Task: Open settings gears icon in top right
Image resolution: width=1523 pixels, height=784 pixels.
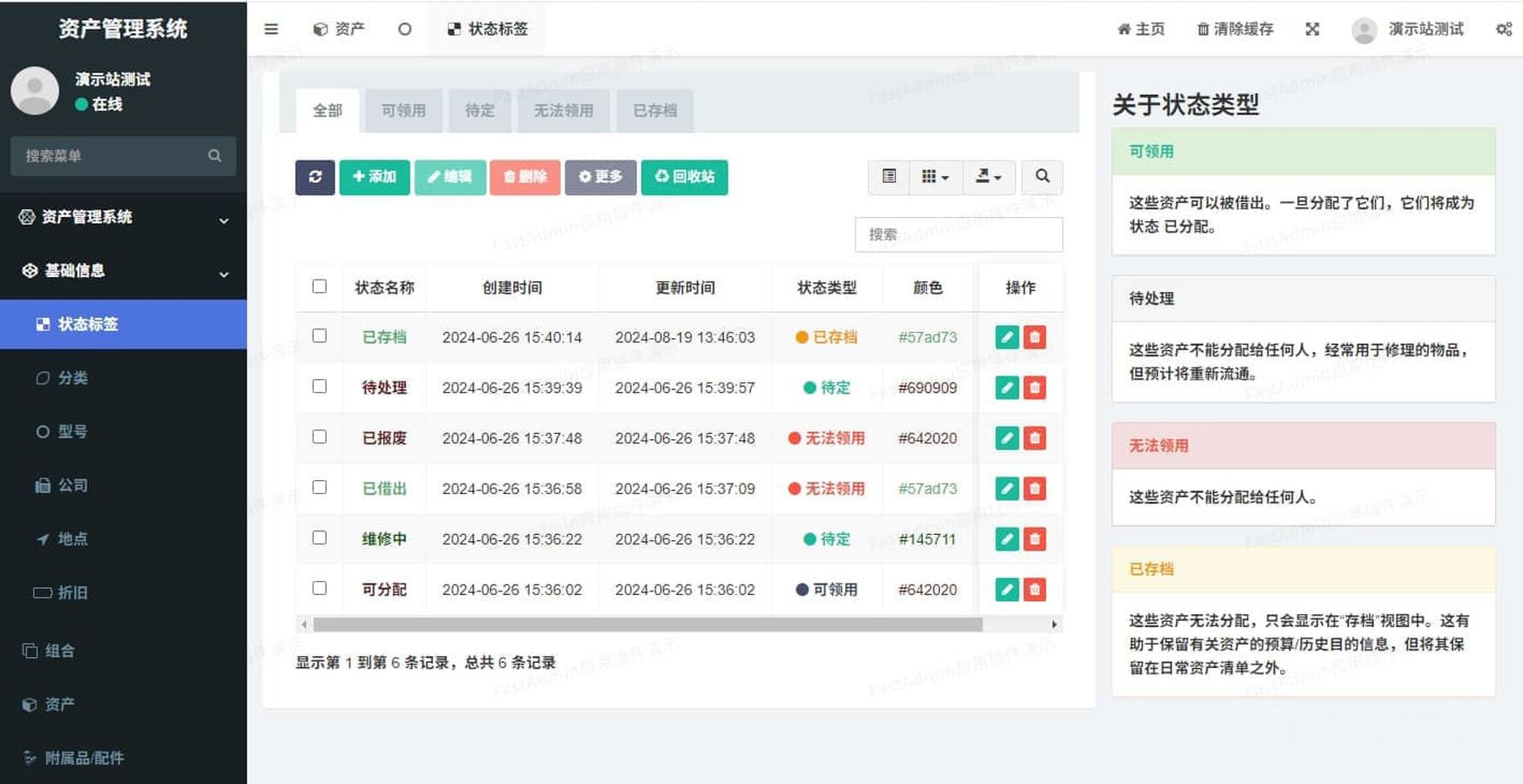Action: point(1504,29)
